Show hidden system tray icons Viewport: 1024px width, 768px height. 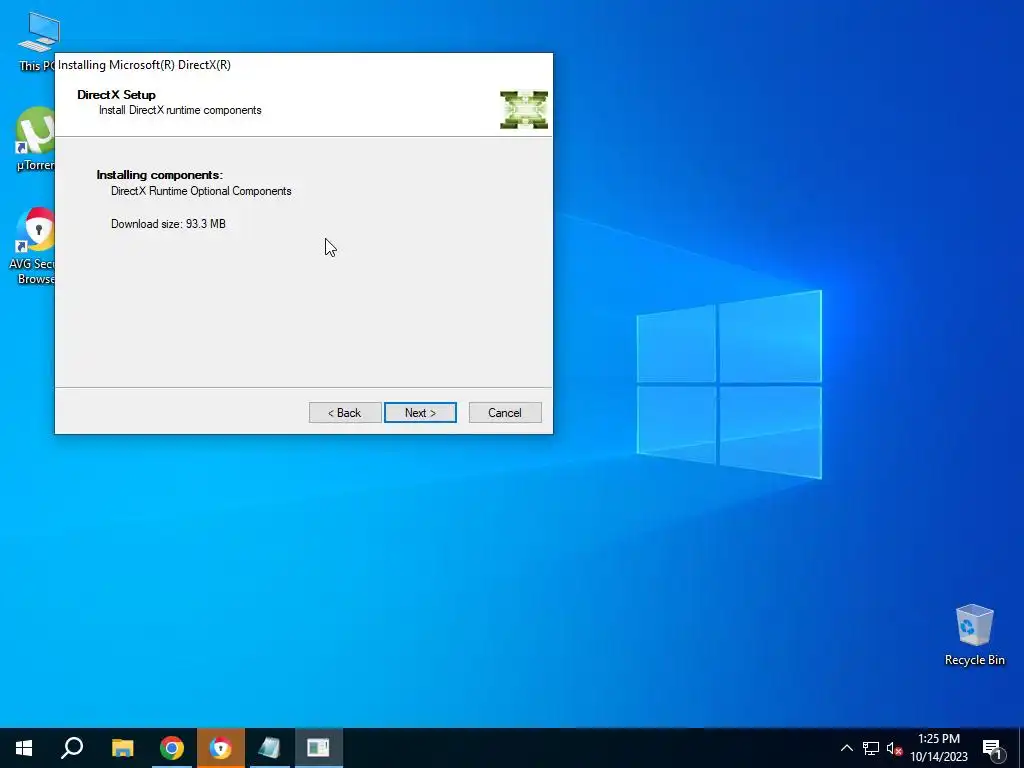tap(846, 748)
